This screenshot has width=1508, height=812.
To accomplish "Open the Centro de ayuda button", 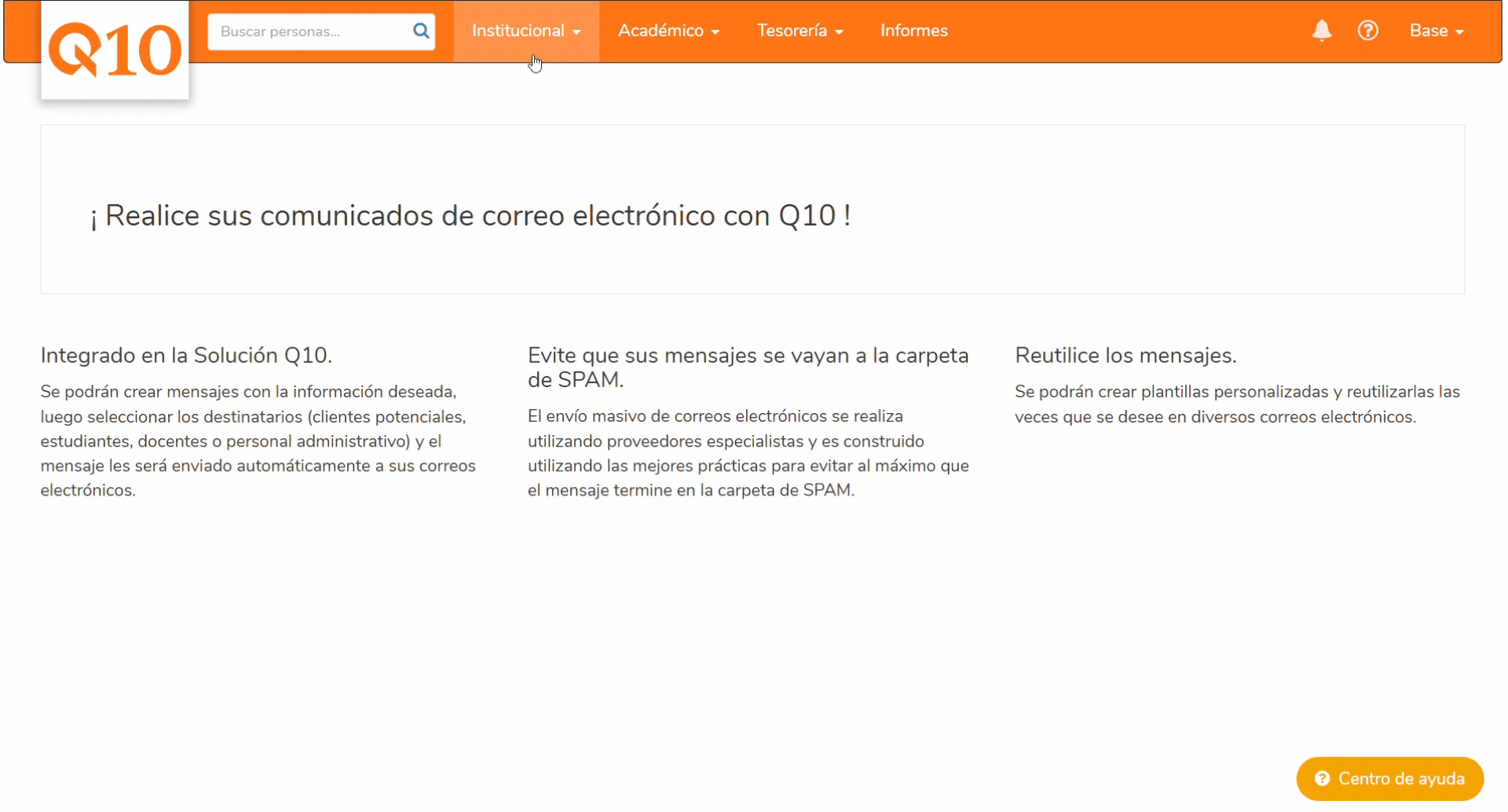I will pyautogui.click(x=1389, y=778).
